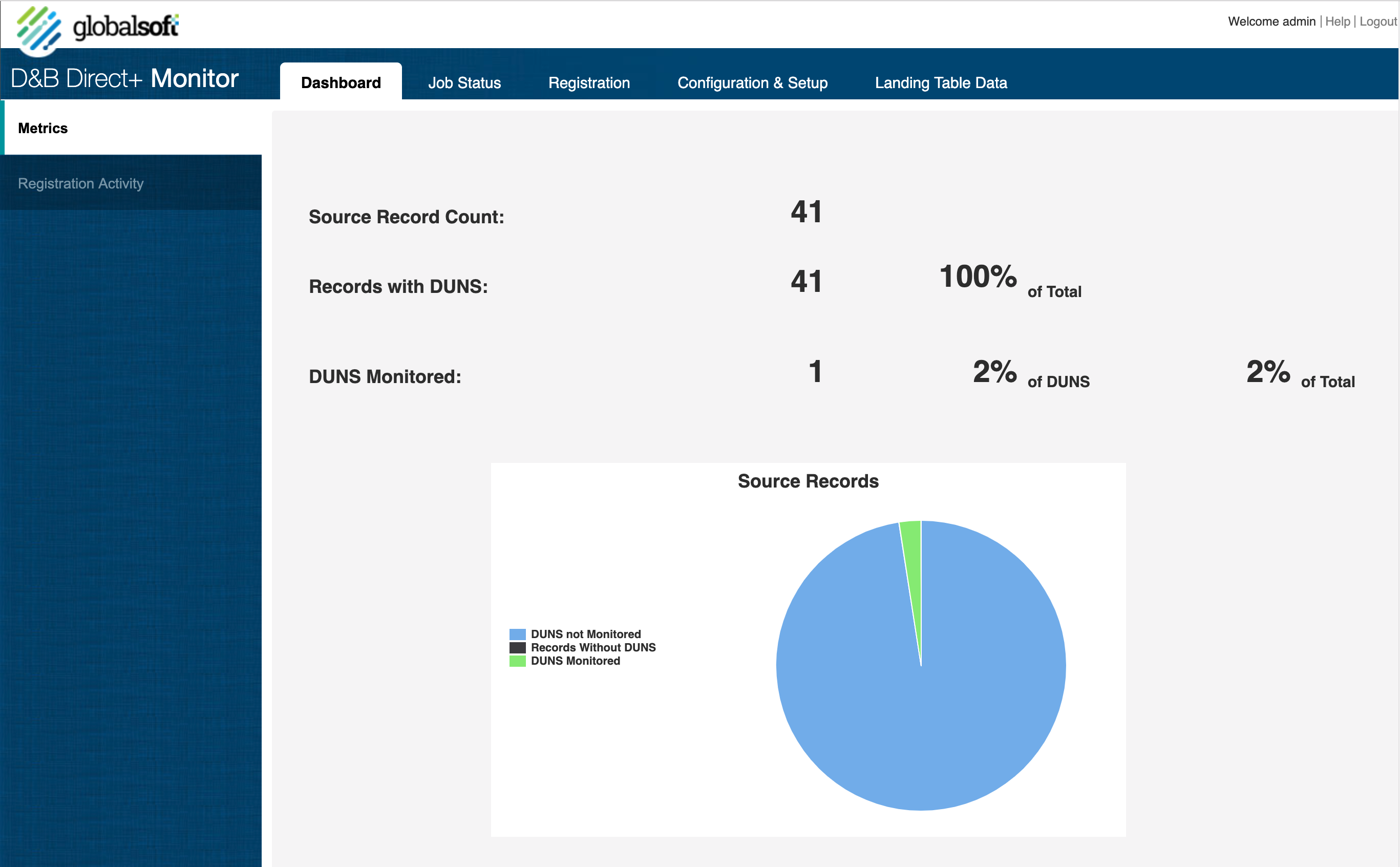1400x867 pixels.
Task: Click the DUNS not Monitored legend label
Action: click(x=586, y=634)
